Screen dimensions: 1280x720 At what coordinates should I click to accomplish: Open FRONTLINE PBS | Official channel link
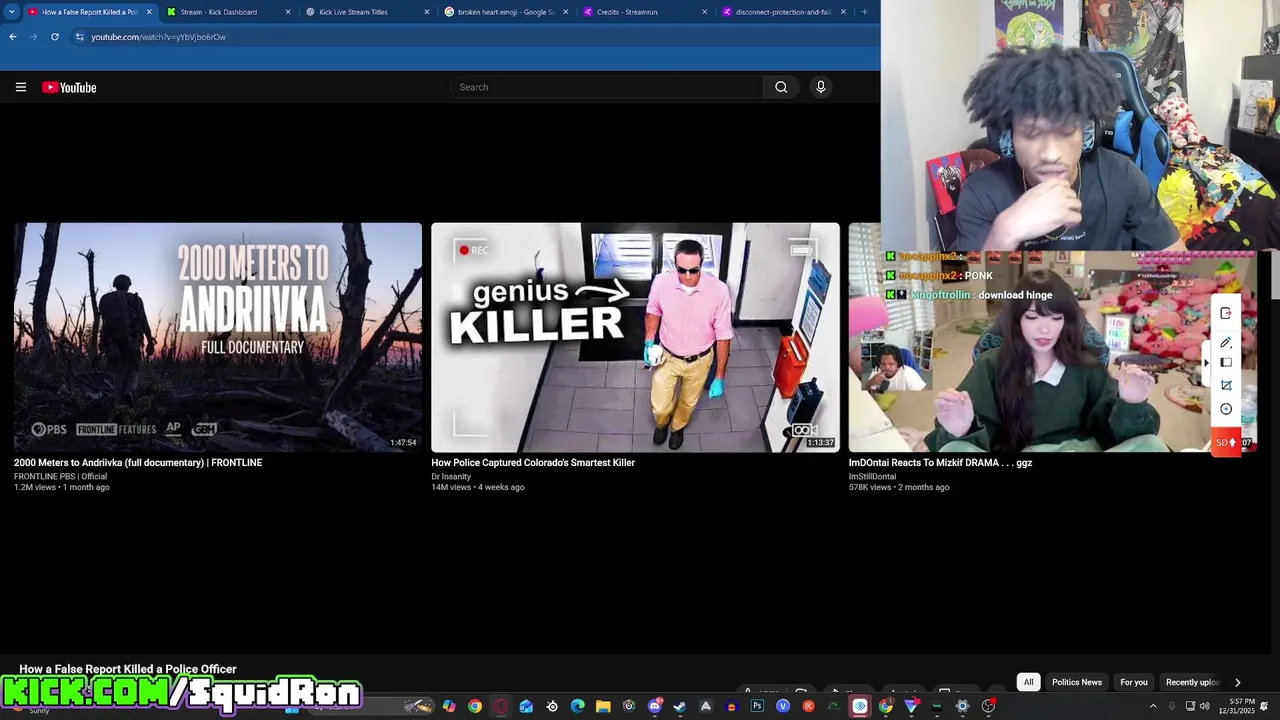tap(60, 477)
